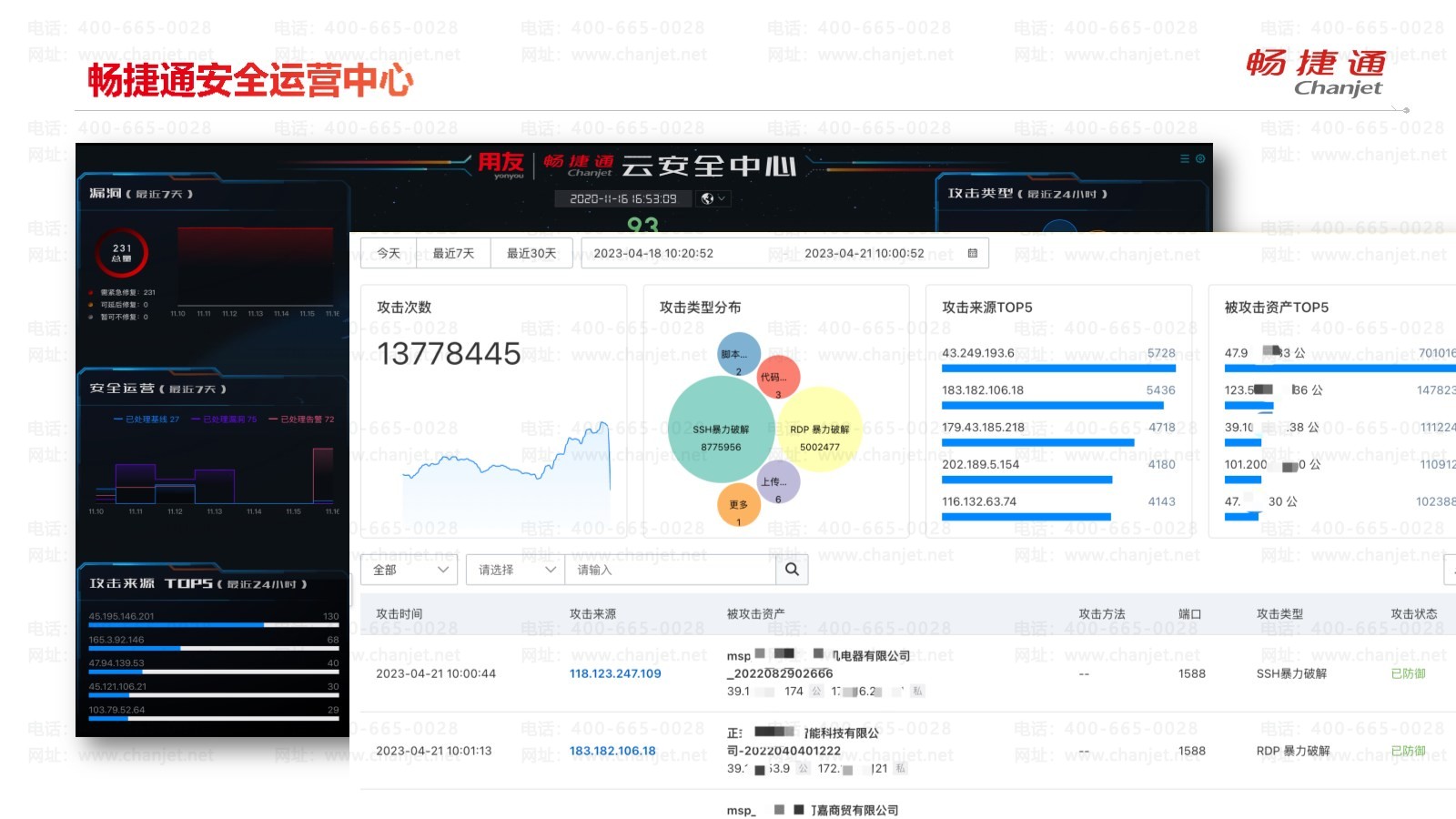Click the SSH暴力破解 bubble in the chart
The image size is (1456, 819).
(722, 430)
